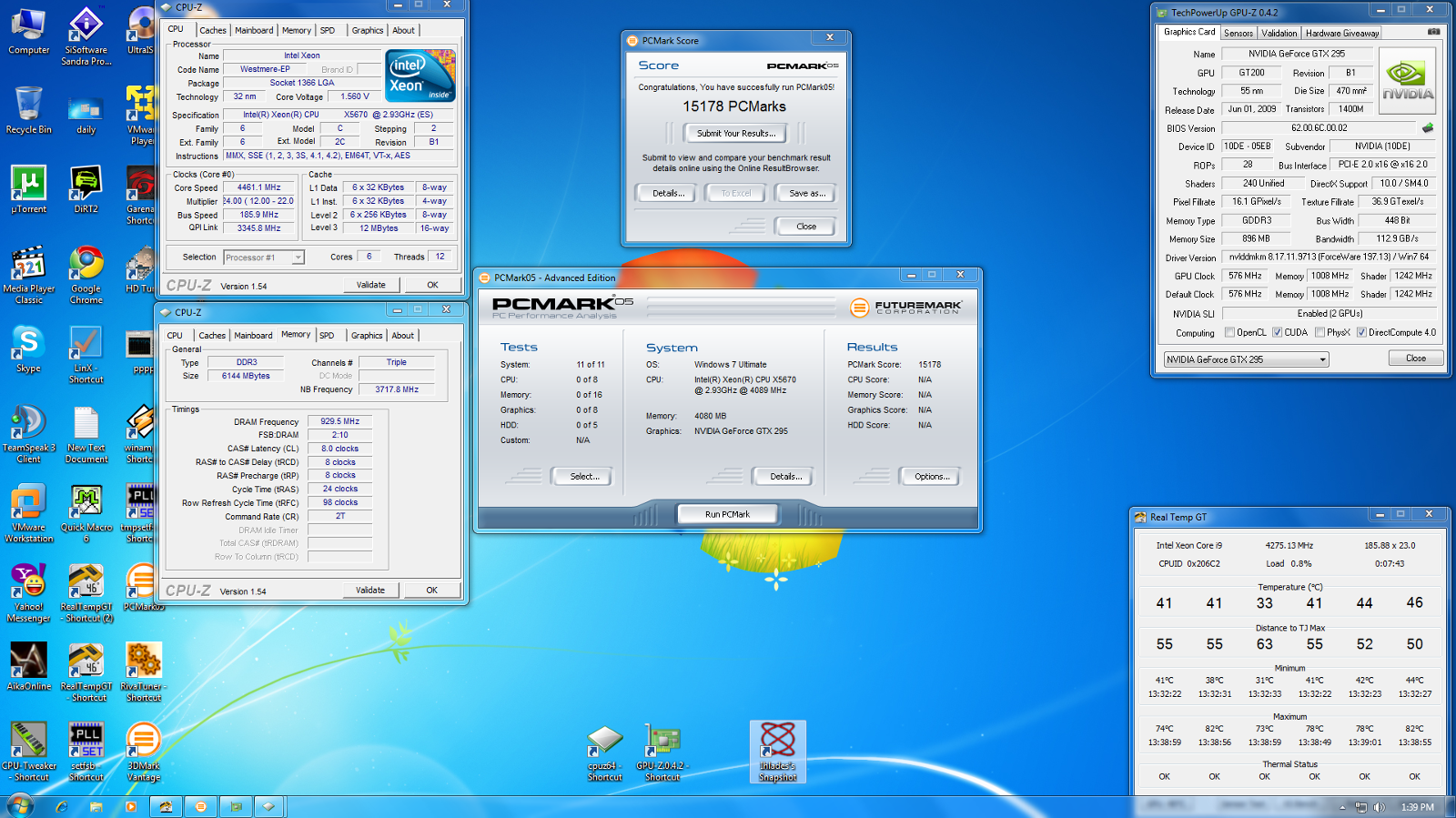This screenshot has width=1456, height=818.
Task: Click Close button in PCMark Score dialog
Action: [x=806, y=227]
